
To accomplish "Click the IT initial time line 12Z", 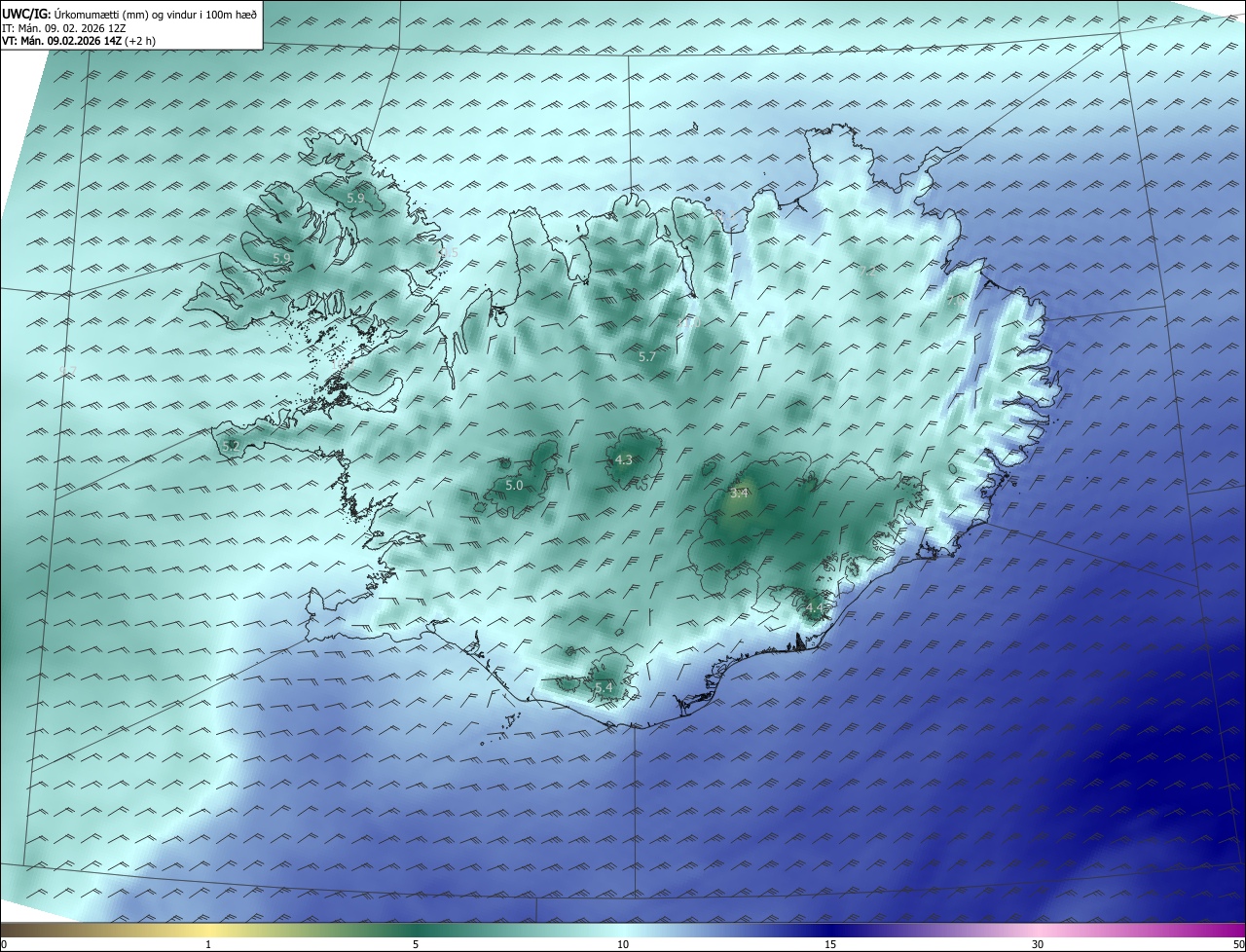I will point(66,27).
